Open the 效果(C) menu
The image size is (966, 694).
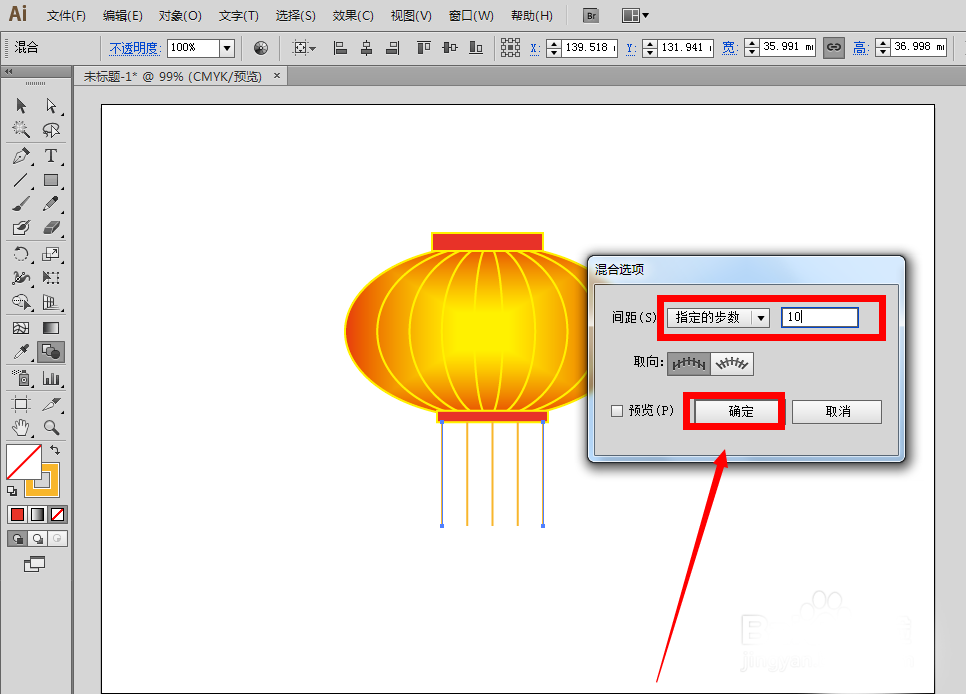tap(353, 16)
